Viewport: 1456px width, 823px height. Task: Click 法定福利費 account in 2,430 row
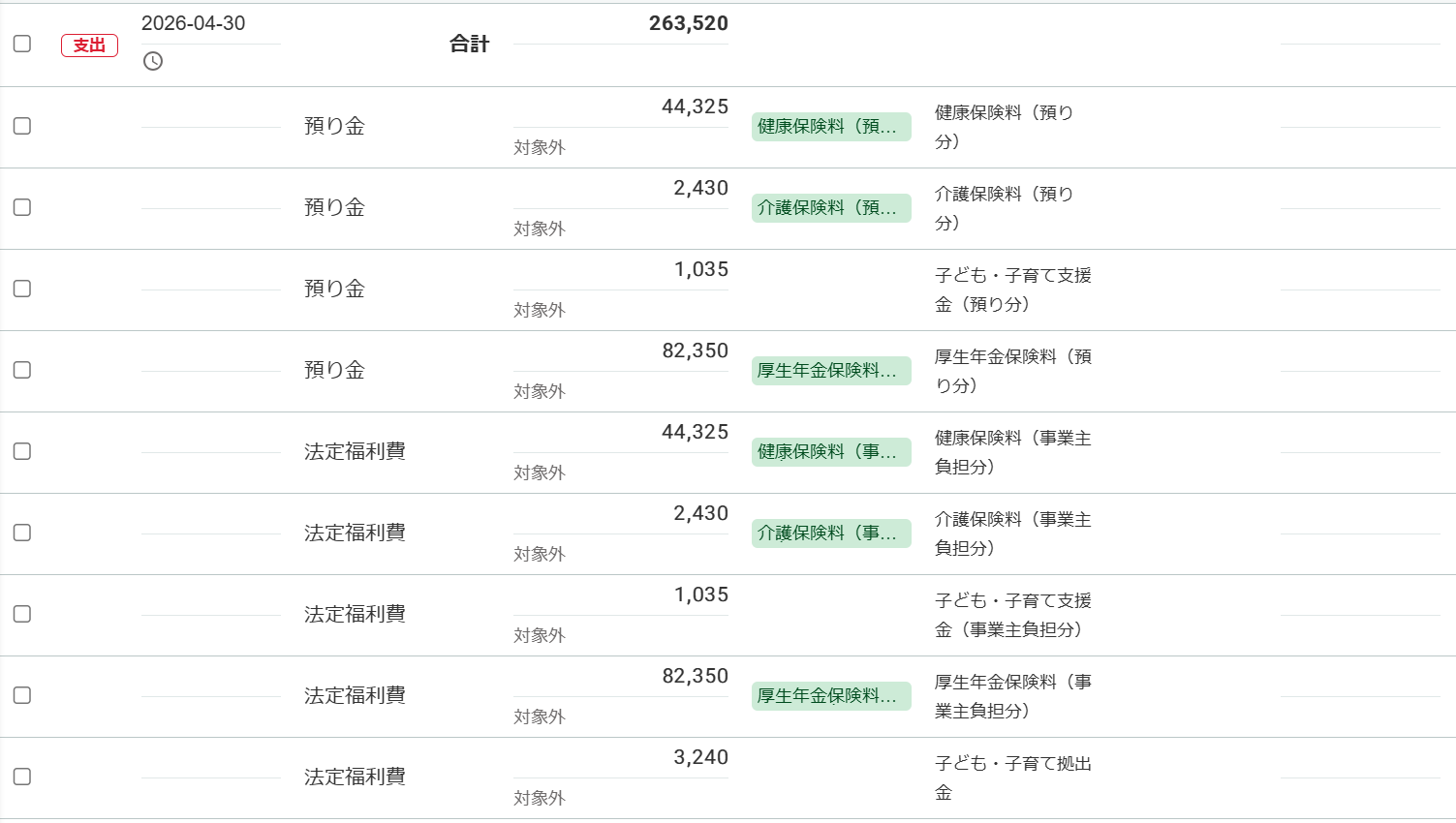tap(355, 533)
